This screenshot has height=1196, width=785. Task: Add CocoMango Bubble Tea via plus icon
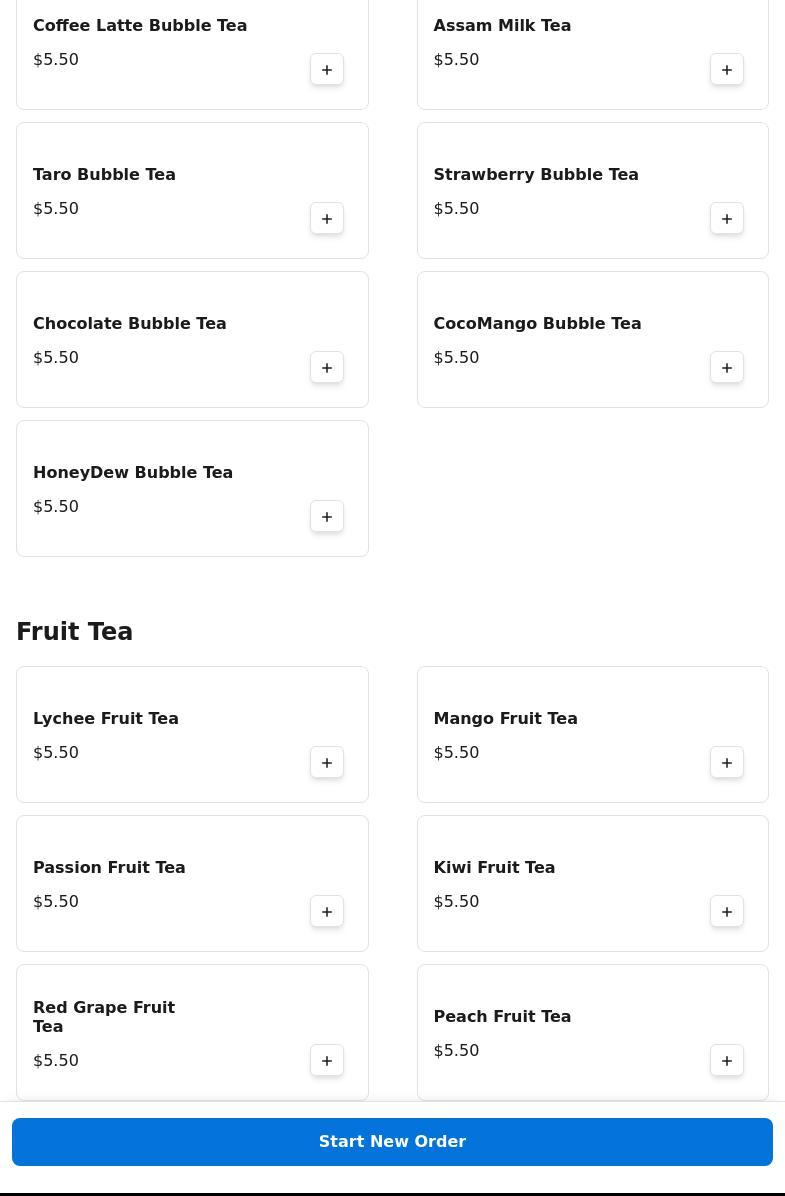coord(727,368)
